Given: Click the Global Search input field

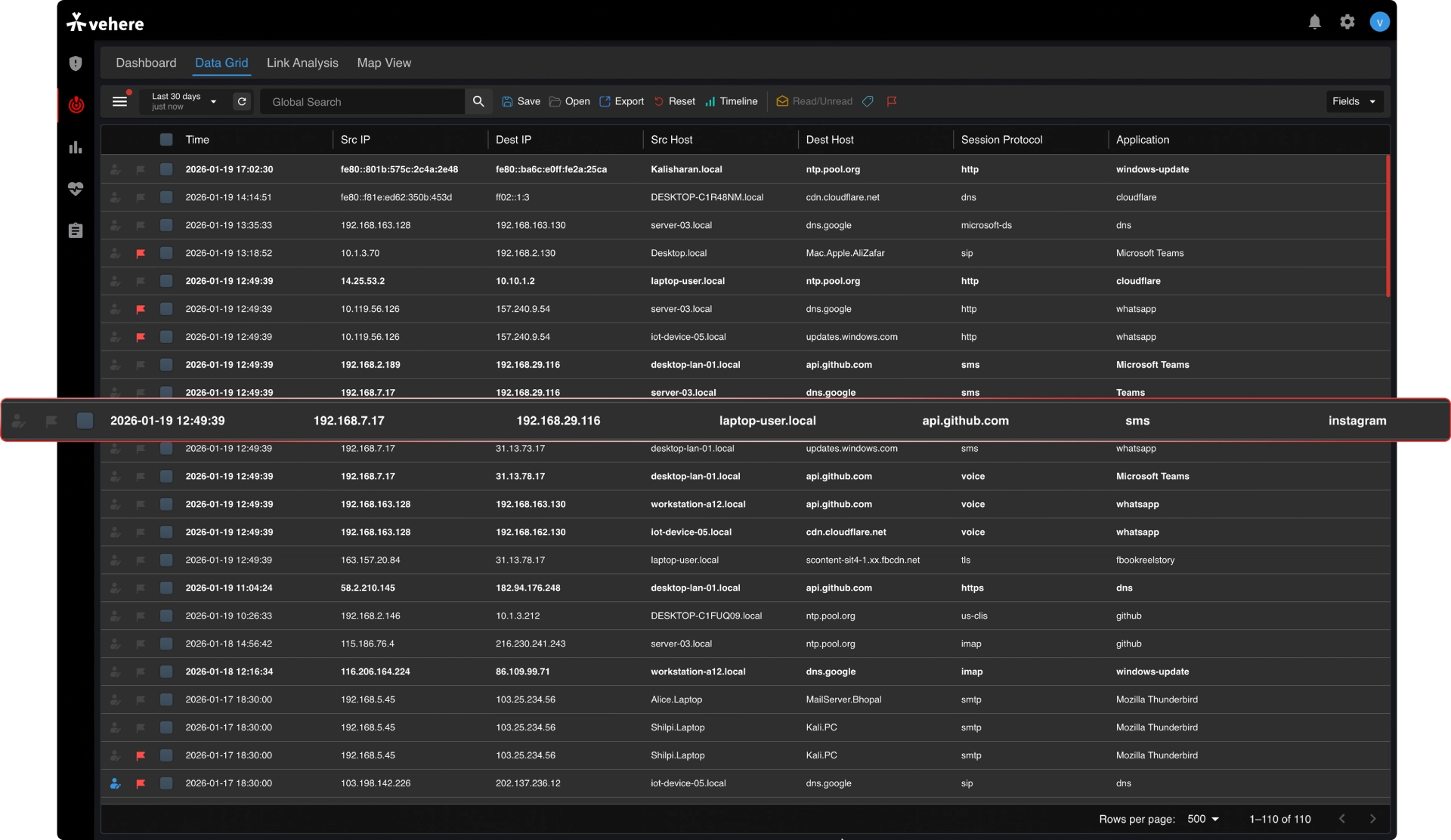Looking at the screenshot, I should [x=363, y=102].
